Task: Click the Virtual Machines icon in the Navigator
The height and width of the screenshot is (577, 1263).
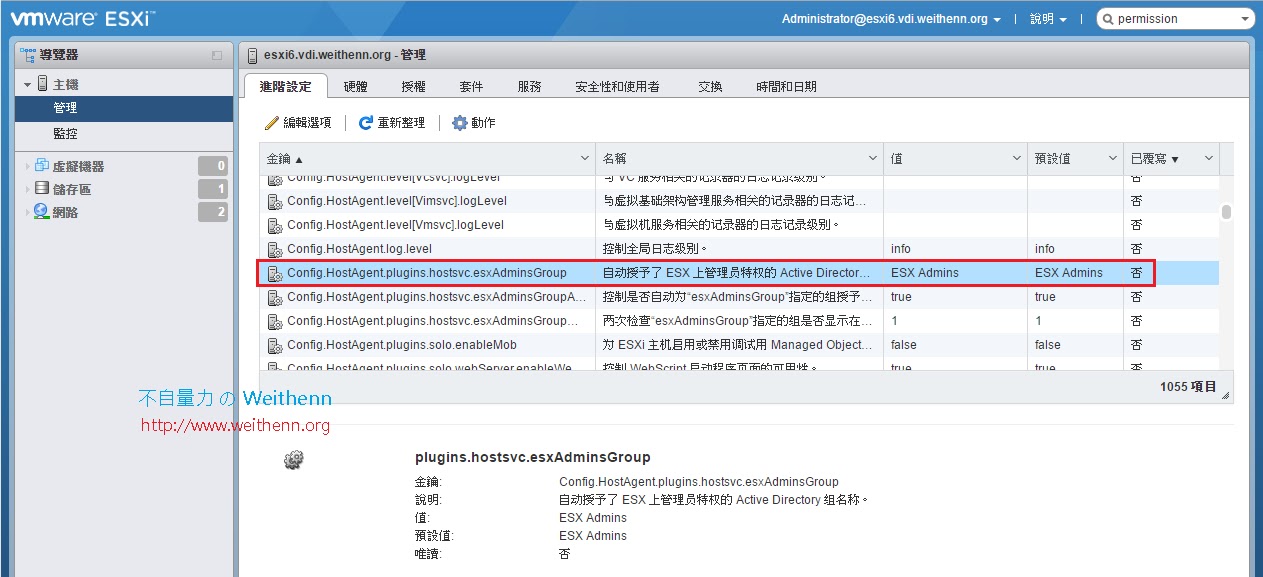Action: click(x=42, y=166)
